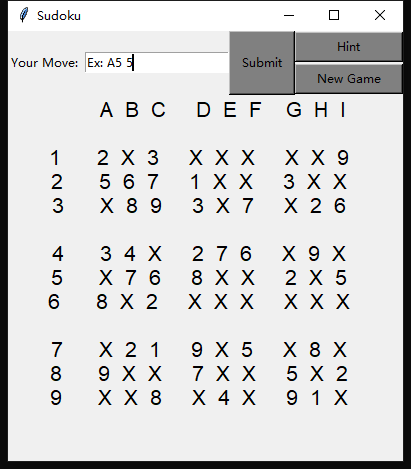Focus the Your Move input field
Screen dimensions: 411x469
pyautogui.click(x=156, y=62)
